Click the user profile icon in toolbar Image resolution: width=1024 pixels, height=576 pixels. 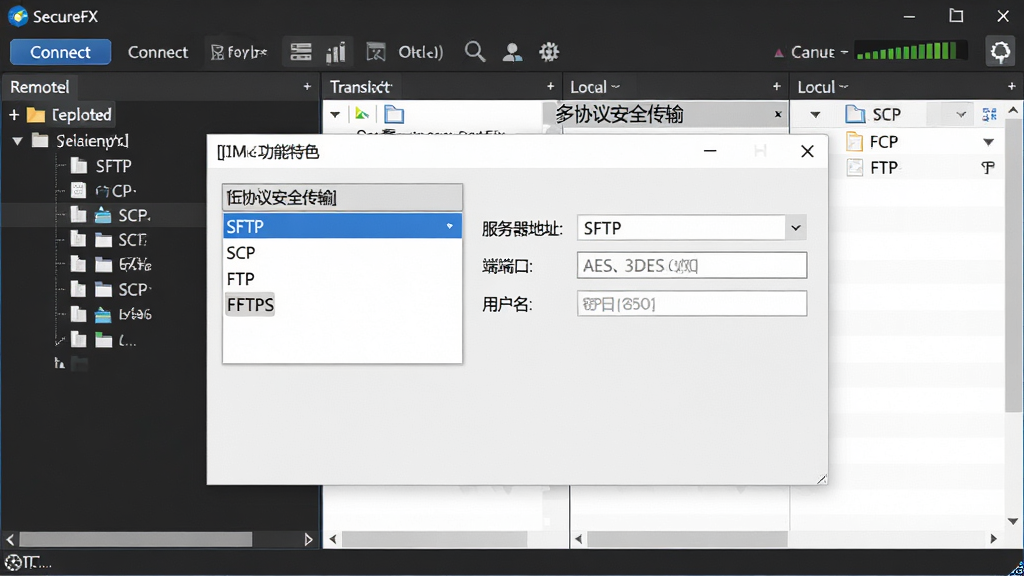[512, 52]
